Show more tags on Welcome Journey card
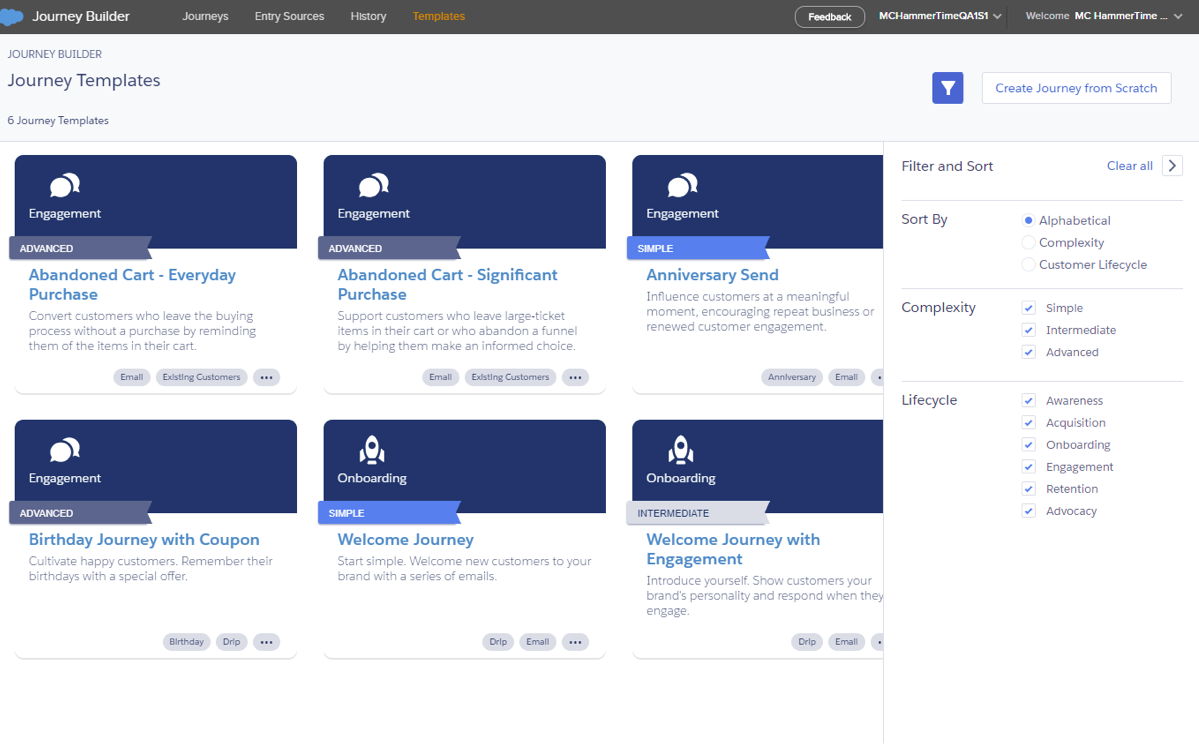This screenshot has width=1199, height=755. tap(575, 642)
